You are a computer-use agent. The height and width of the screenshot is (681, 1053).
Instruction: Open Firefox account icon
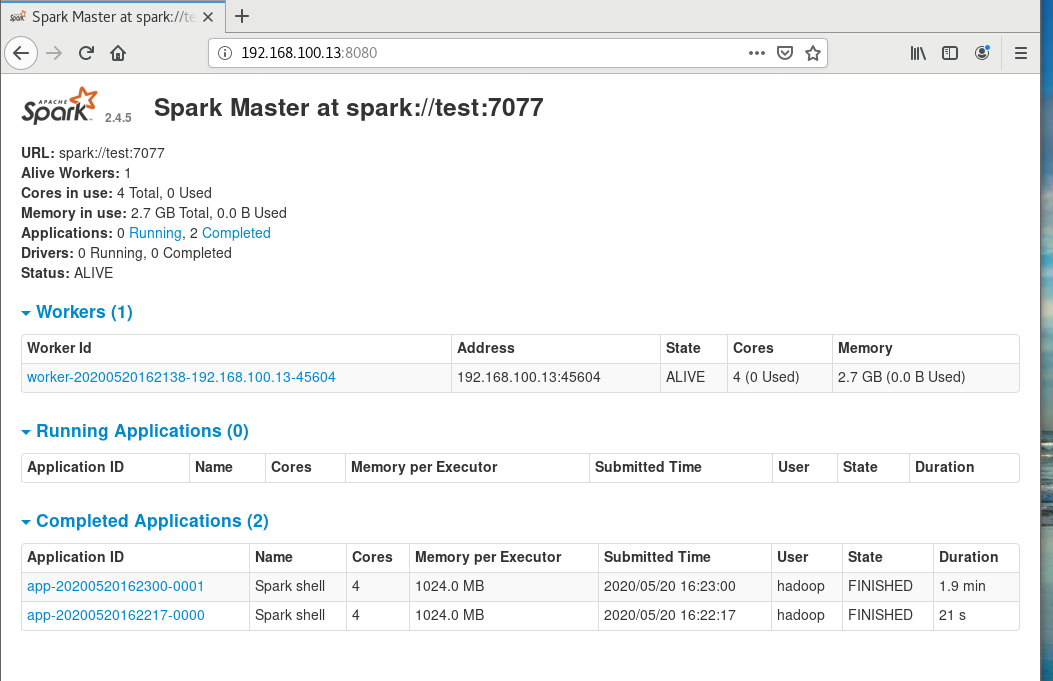982,53
